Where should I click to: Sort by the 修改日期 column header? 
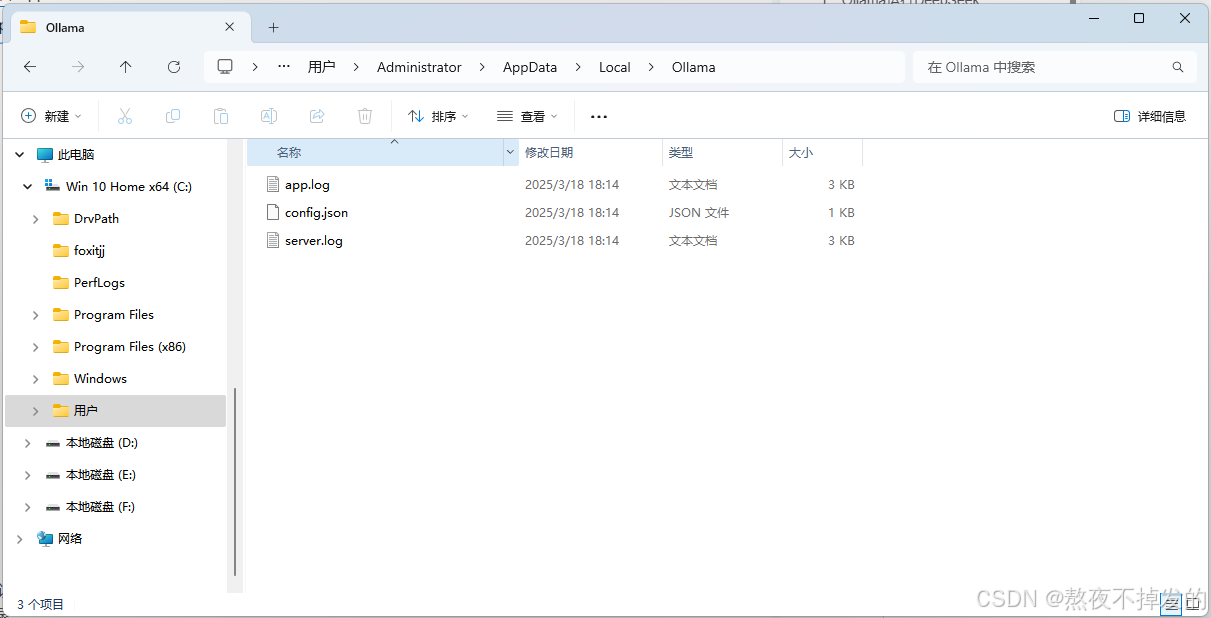pos(590,153)
